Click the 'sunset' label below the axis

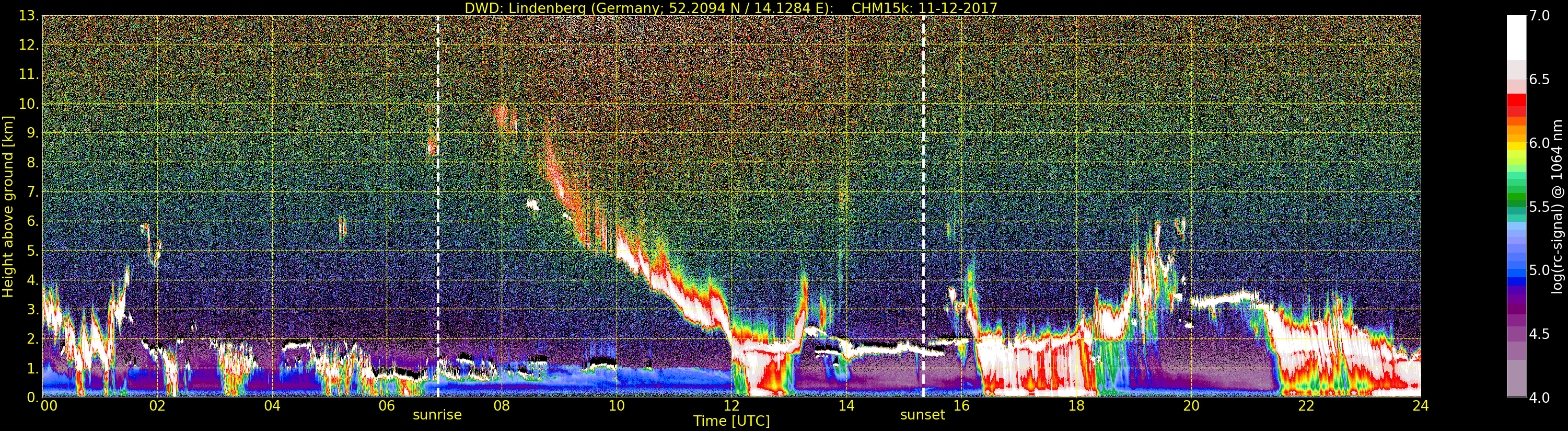click(x=923, y=415)
